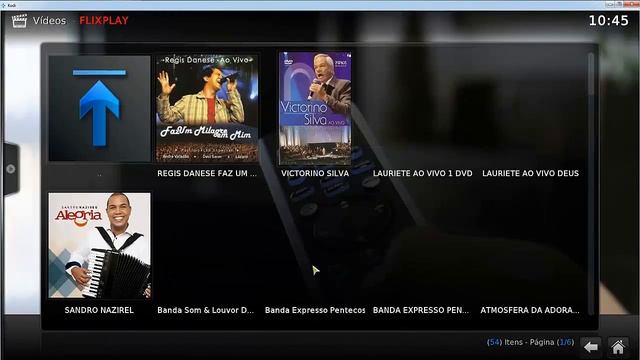The width and height of the screenshot is (640, 360).
Task: Click the 'Vídeos' header label
Action: click(x=49, y=20)
